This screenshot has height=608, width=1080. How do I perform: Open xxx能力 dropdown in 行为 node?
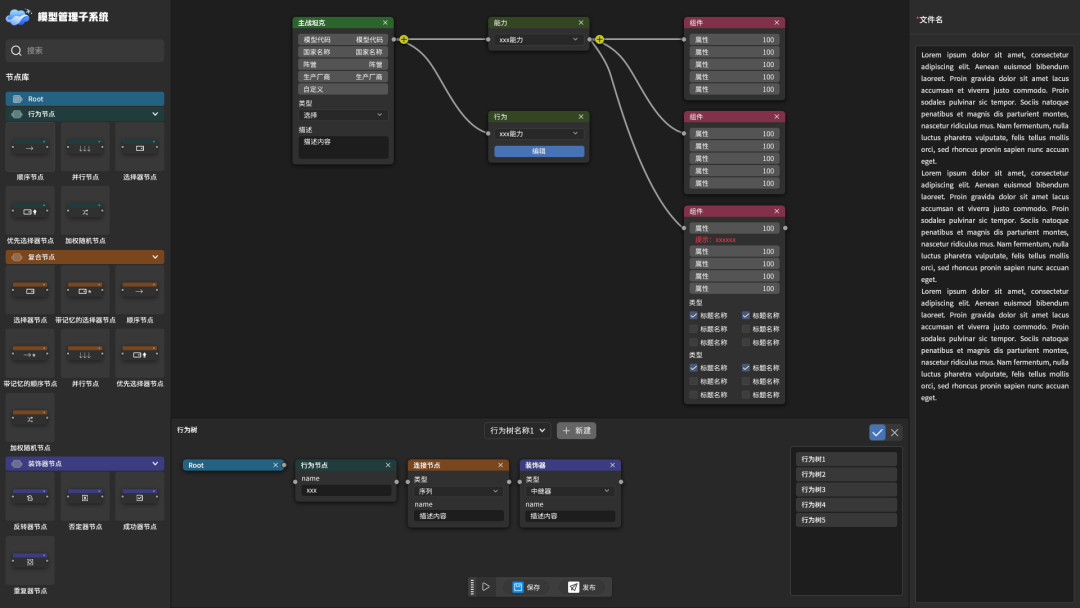pos(539,134)
